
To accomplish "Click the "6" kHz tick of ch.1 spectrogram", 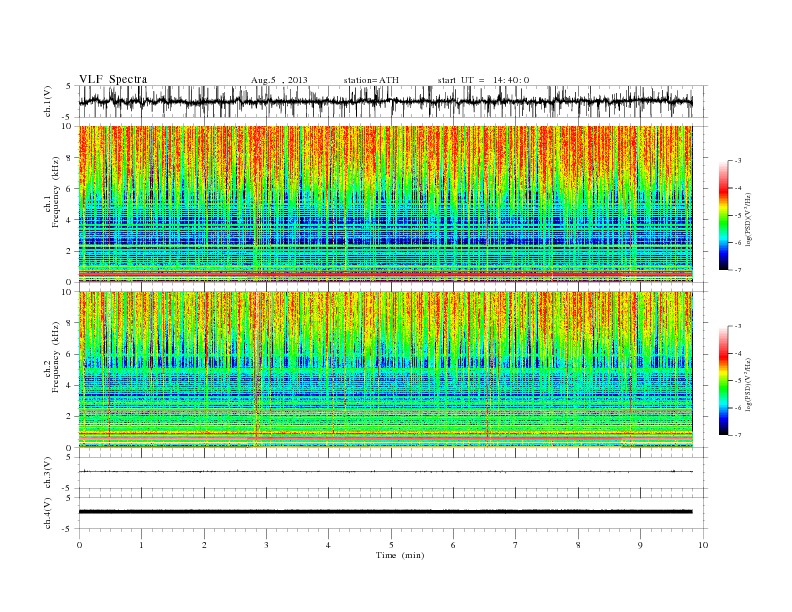I will tap(70, 189).
